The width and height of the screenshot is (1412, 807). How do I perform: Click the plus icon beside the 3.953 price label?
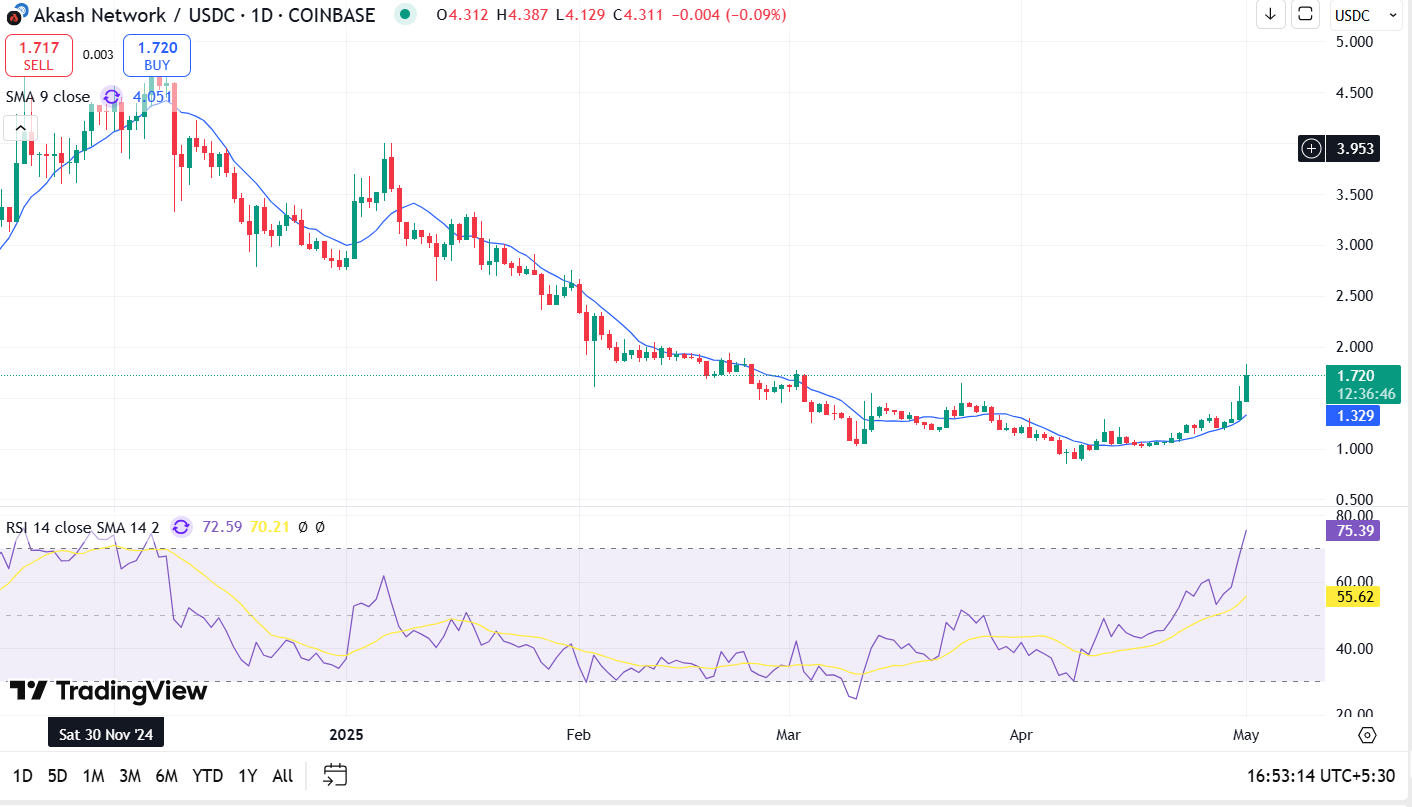point(1312,149)
